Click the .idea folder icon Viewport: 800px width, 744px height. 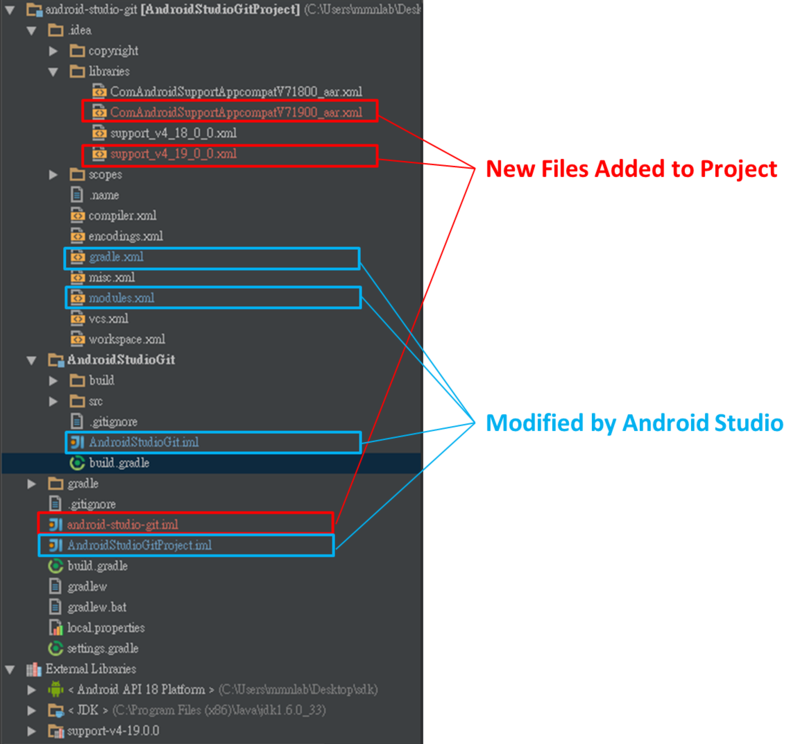coord(56,30)
